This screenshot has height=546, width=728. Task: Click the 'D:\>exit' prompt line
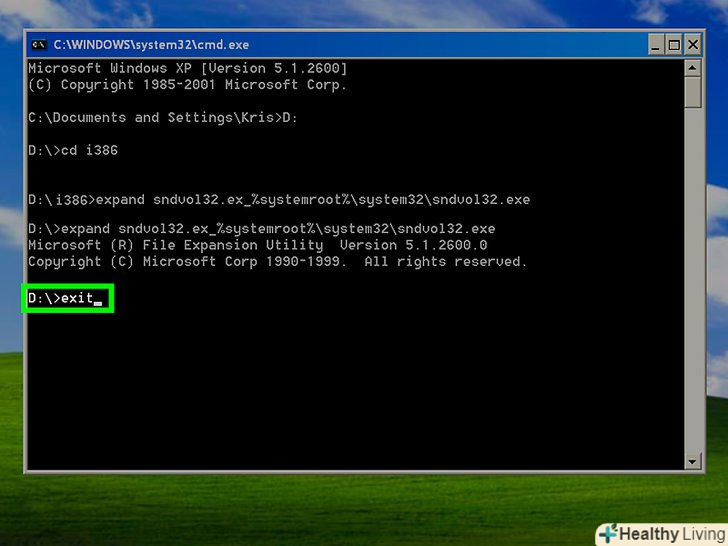tap(65, 298)
